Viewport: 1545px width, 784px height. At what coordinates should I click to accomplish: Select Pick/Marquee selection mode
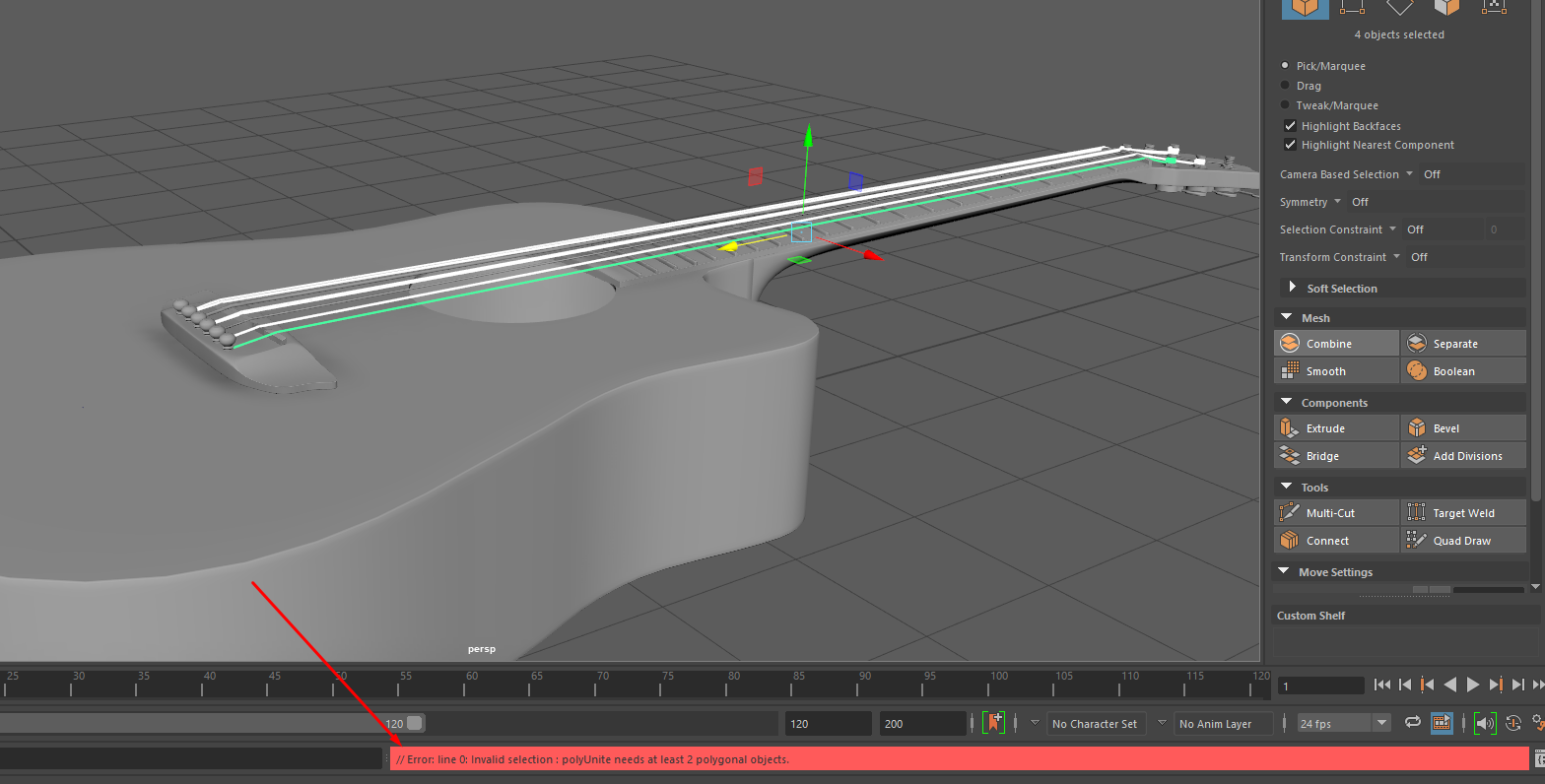1285,65
